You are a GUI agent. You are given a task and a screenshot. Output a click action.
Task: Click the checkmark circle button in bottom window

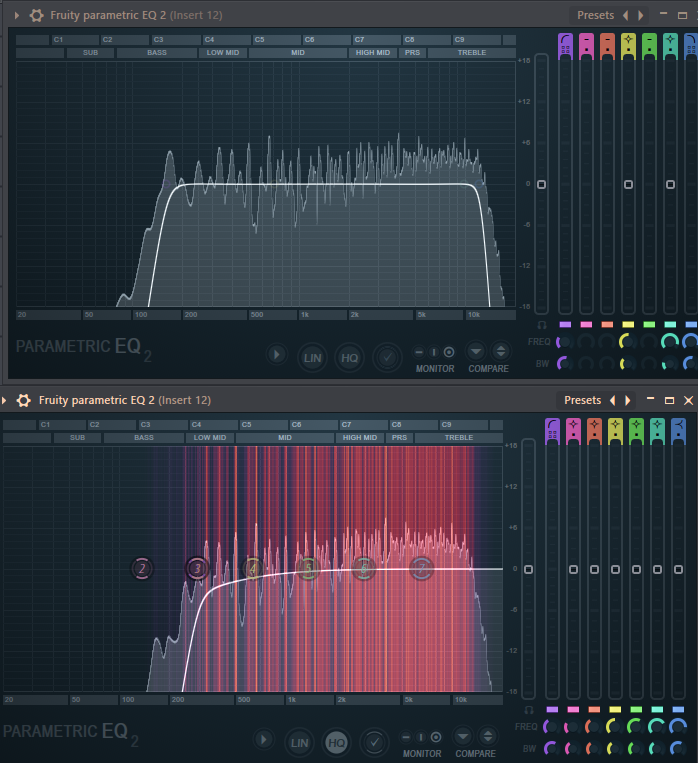tap(374, 743)
